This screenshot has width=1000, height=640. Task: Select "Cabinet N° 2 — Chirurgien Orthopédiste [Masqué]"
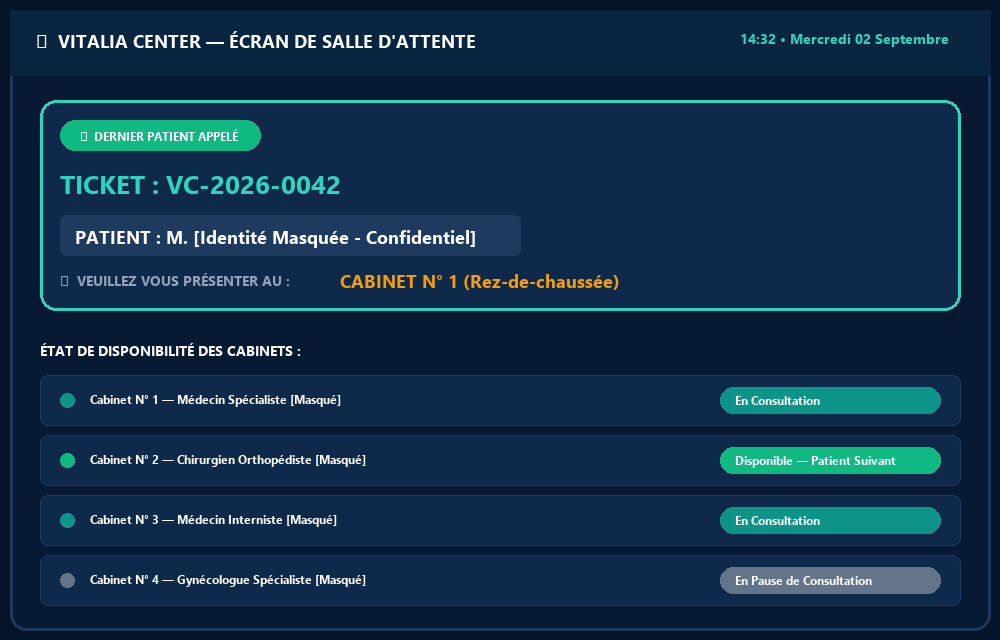coord(228,460)
